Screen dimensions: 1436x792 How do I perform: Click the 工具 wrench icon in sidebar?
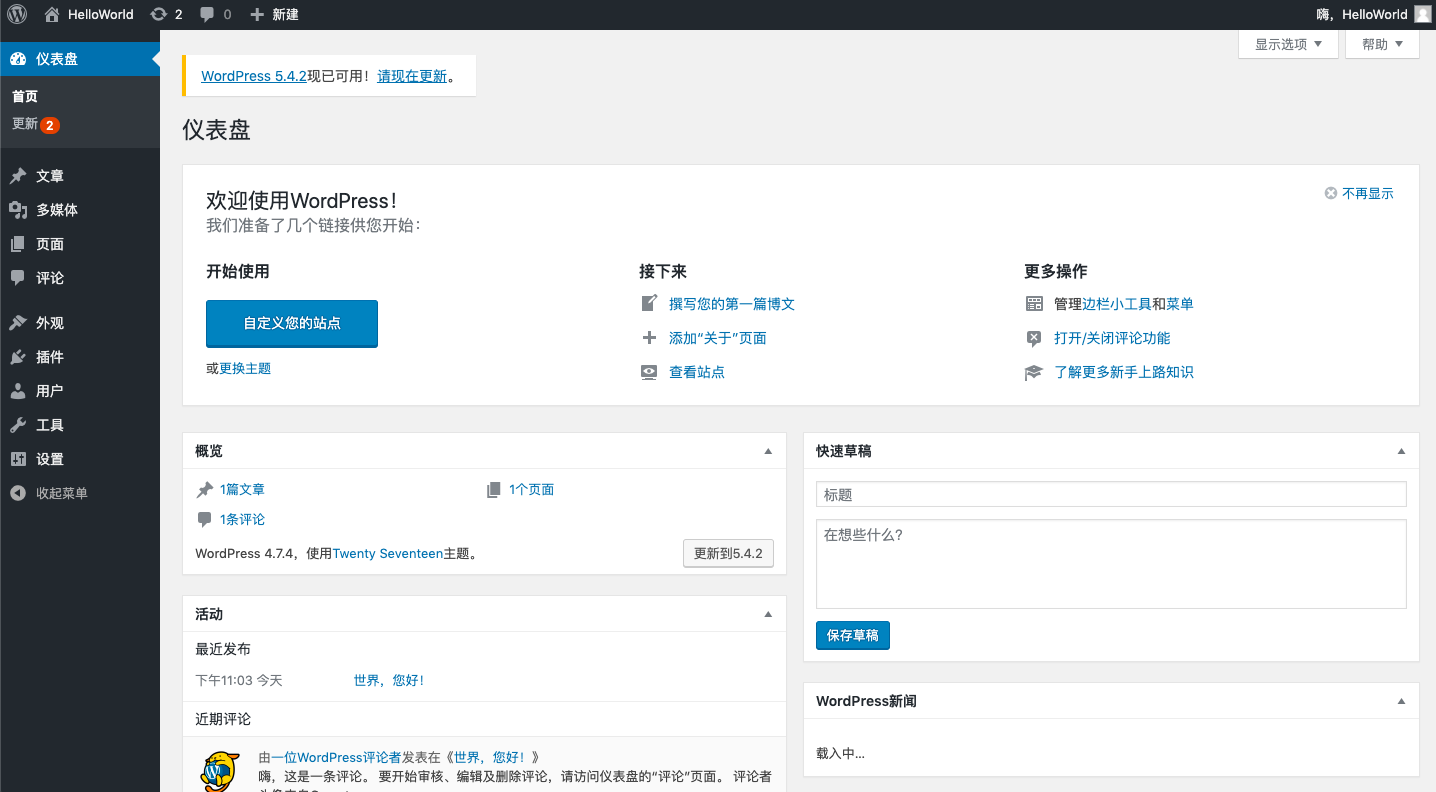(x=18, y=425)
